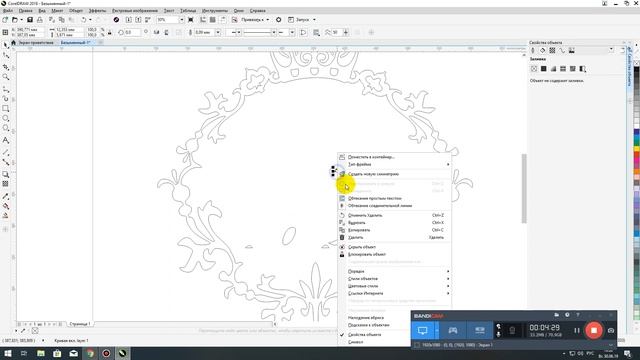
Task: Choose 'Создать новую симметрию' in the menu
Action: click(394, 174)
